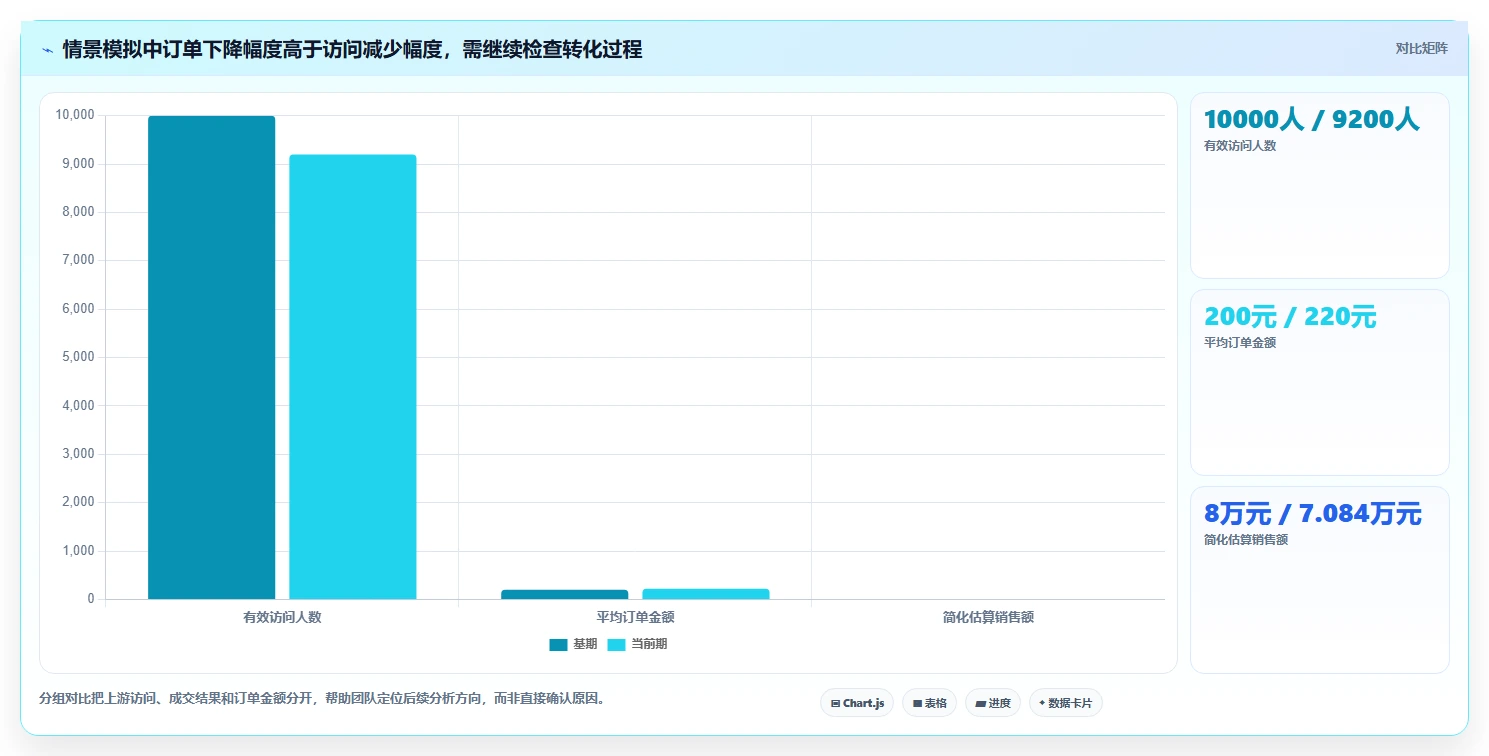Click the 简化估算销售额 x-axis label
Image resolution: width=1489 pixels, height=756 pixels.
[988, 617]
